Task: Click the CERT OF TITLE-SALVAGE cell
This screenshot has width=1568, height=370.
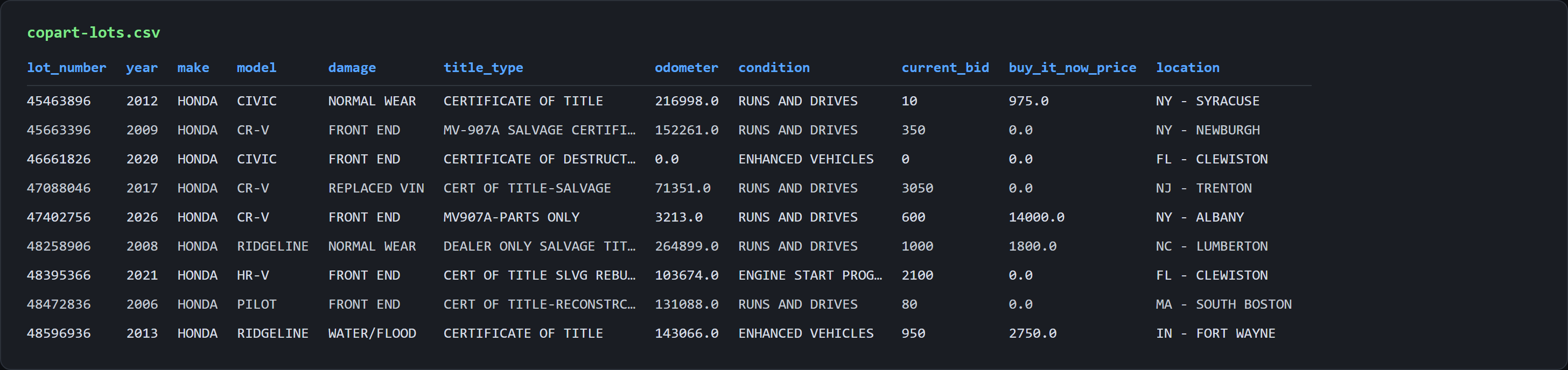Action: 527,188
